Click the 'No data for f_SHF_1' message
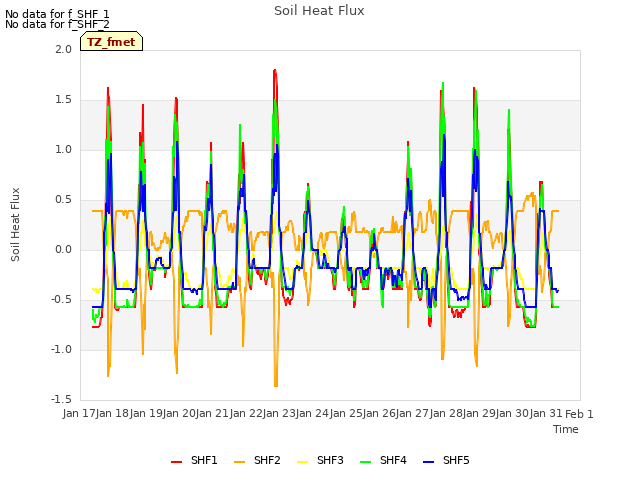The image size is (640, 480). [57, 14]
